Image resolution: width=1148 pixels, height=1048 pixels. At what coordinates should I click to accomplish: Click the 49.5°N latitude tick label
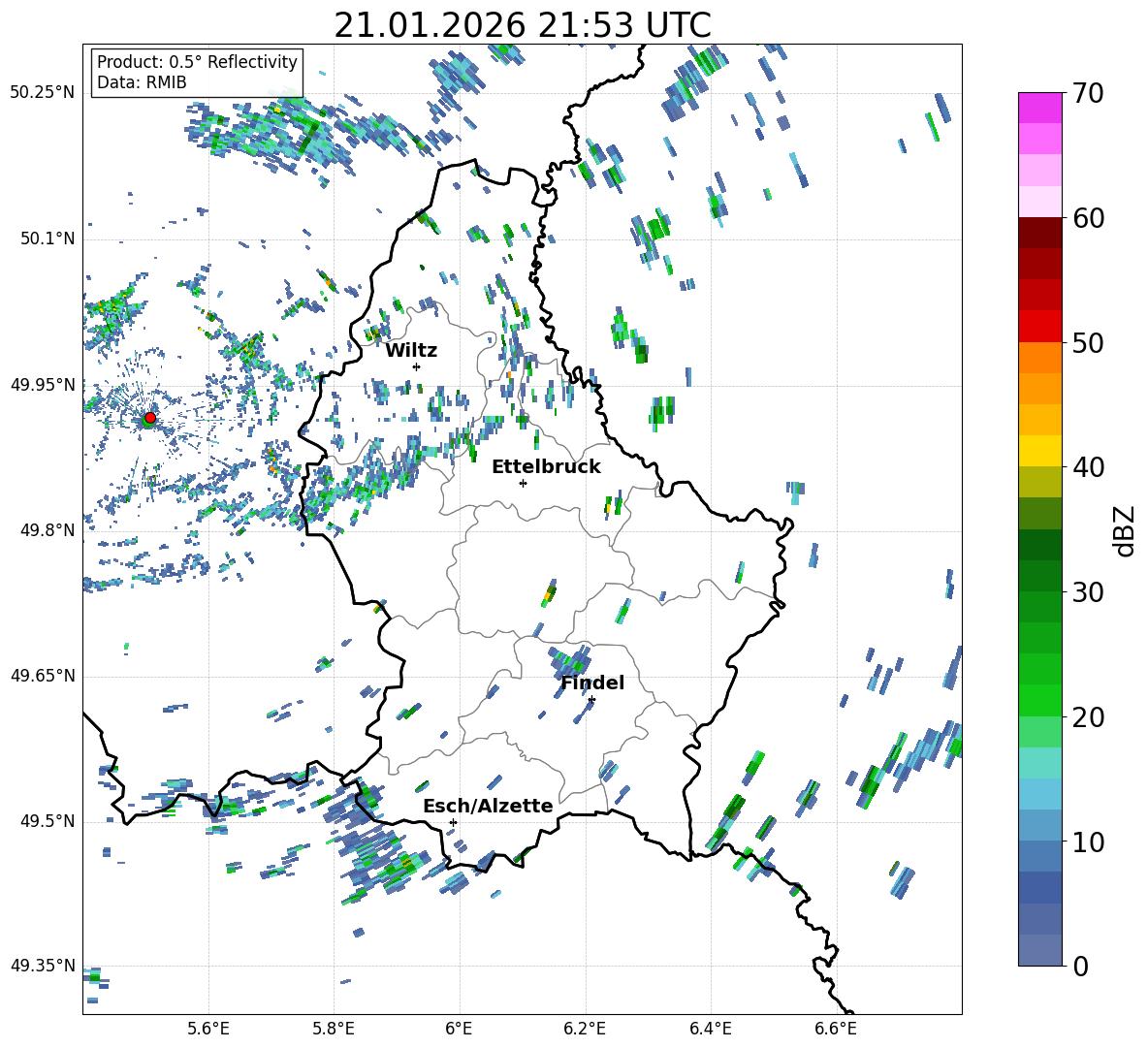point(43,821)
